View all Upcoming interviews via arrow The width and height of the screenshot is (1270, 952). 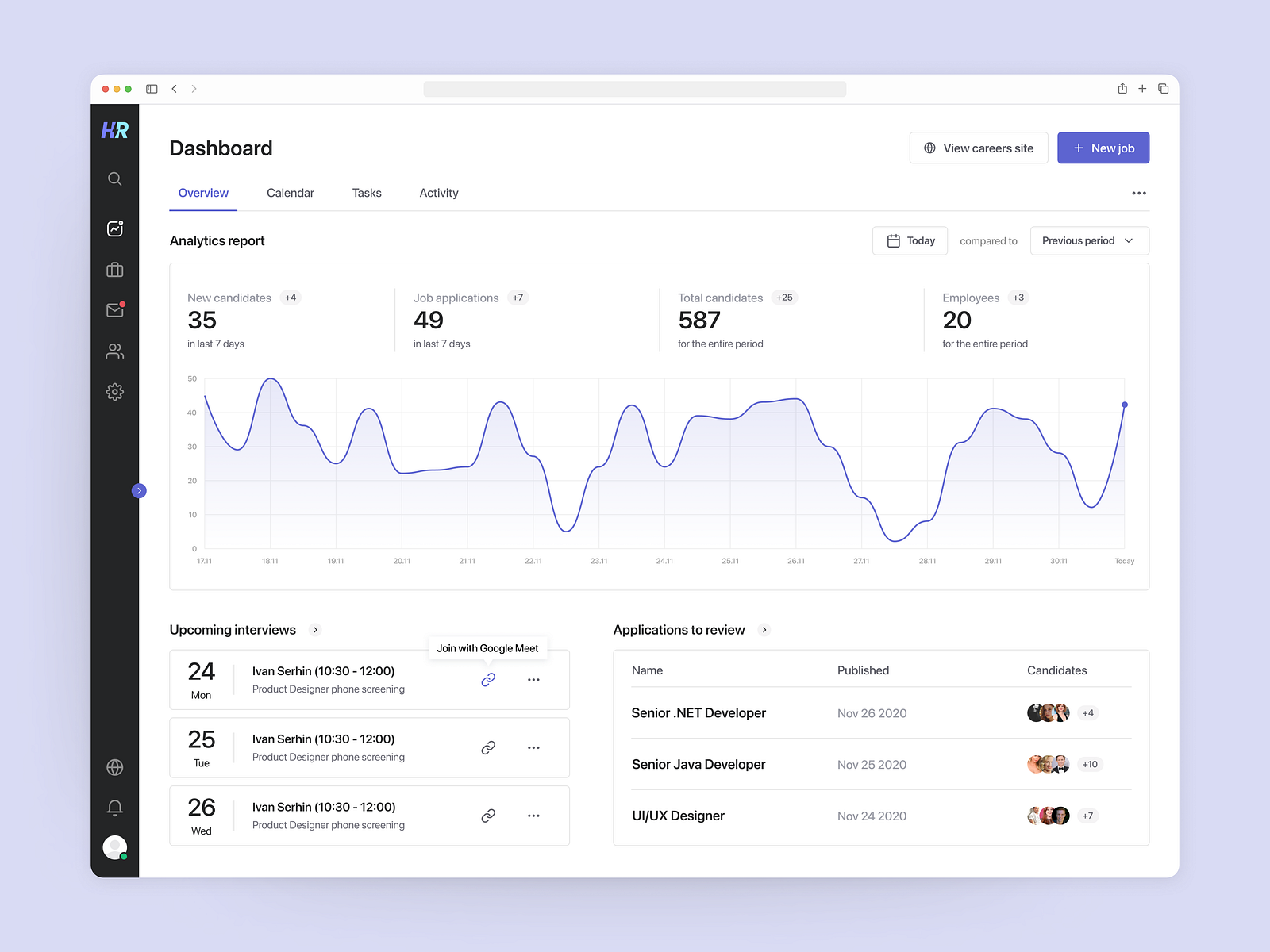tap(315, 630)
